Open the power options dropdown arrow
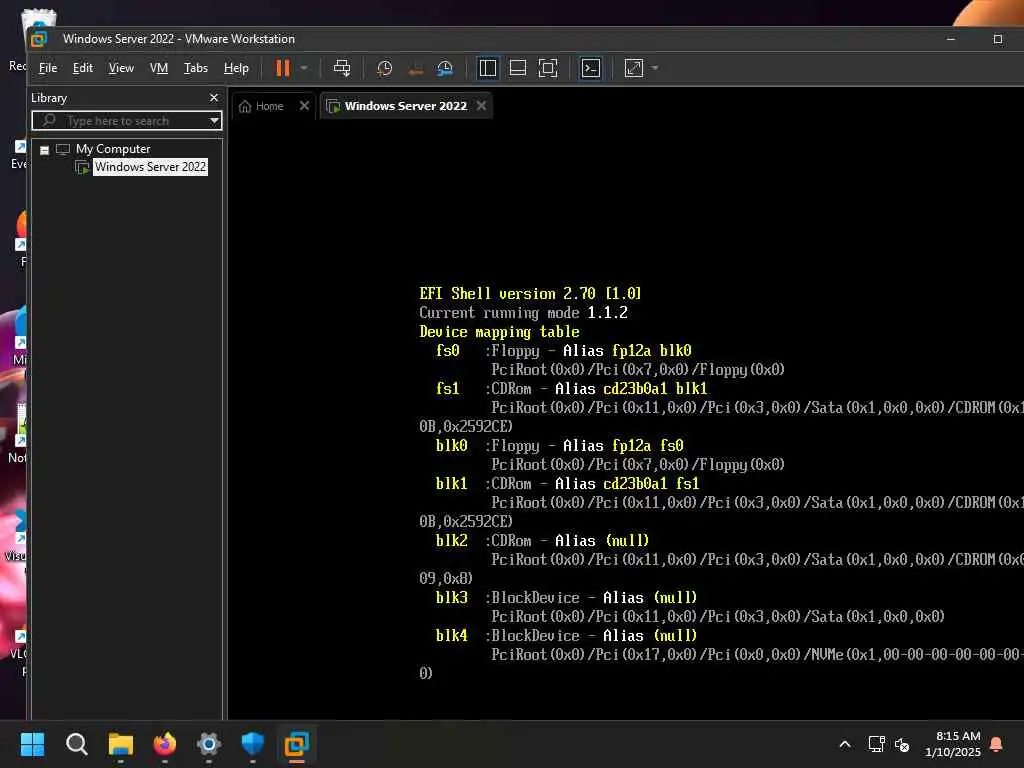This screenshot has height=768, width=1024. point(304,68)
